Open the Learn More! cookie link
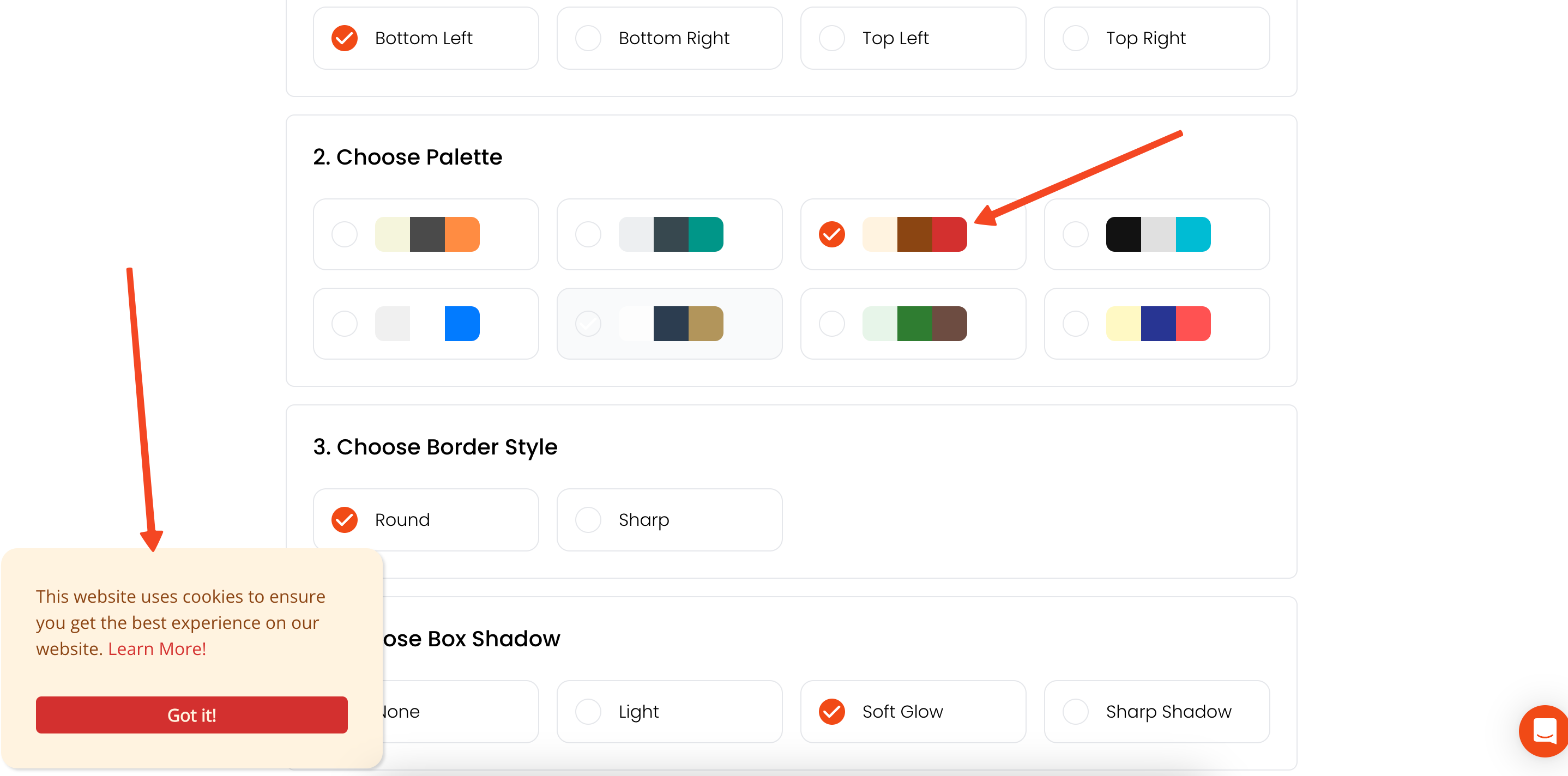 tap(157, 649)
